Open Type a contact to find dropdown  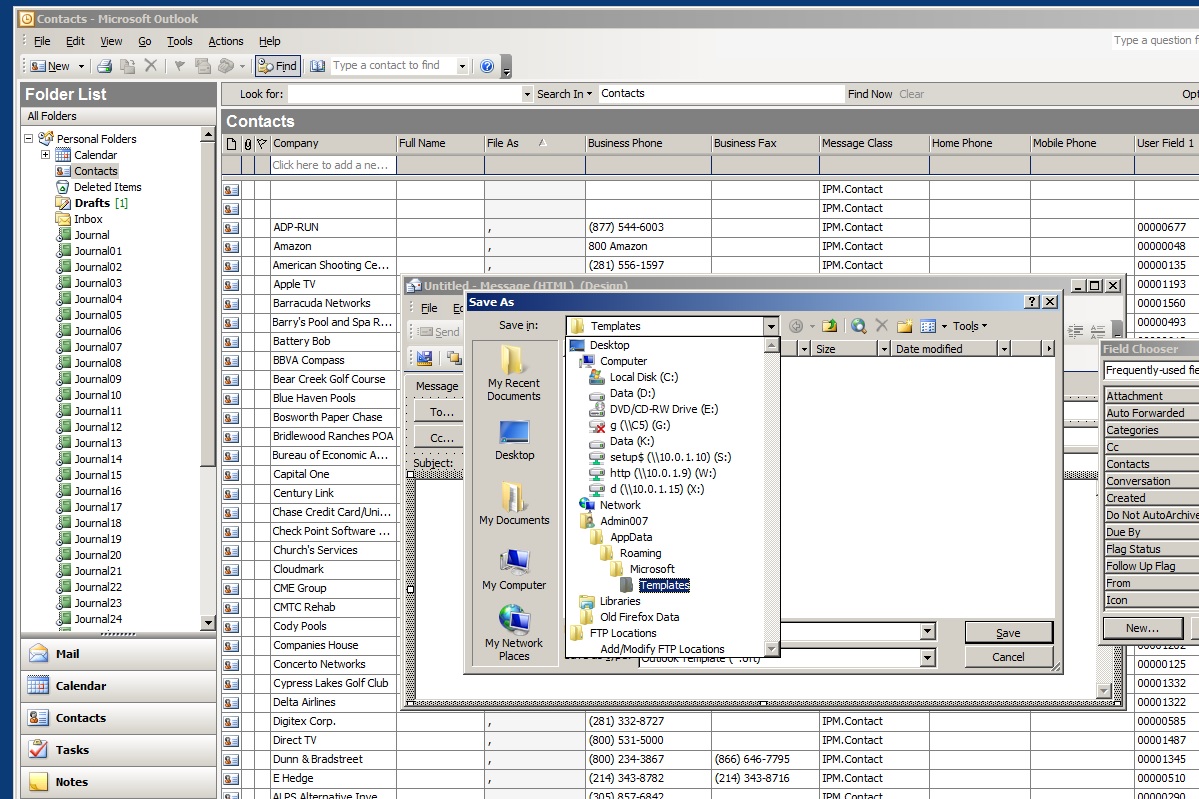(462, 67)
